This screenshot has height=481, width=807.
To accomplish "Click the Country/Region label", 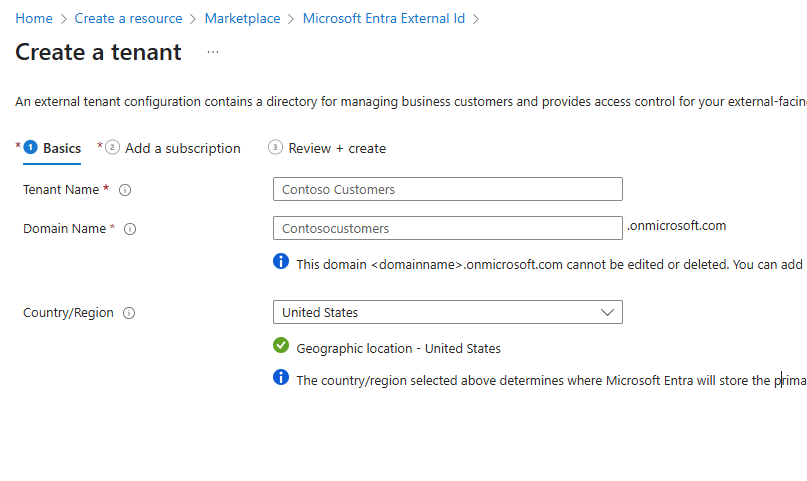I will tap(68, 312).
